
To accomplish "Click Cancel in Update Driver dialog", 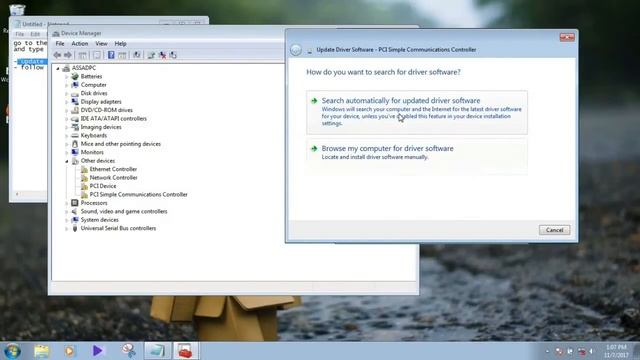I will [554, 230].
